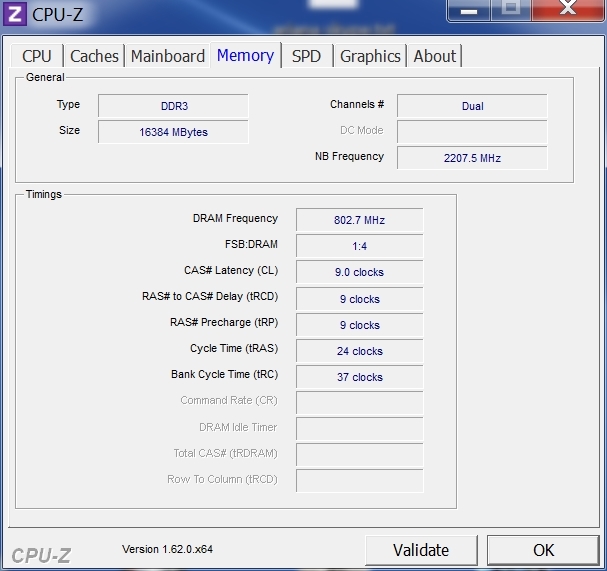
Task: Click the tRCD delay value 9 clocks
Action: [360, 298]
